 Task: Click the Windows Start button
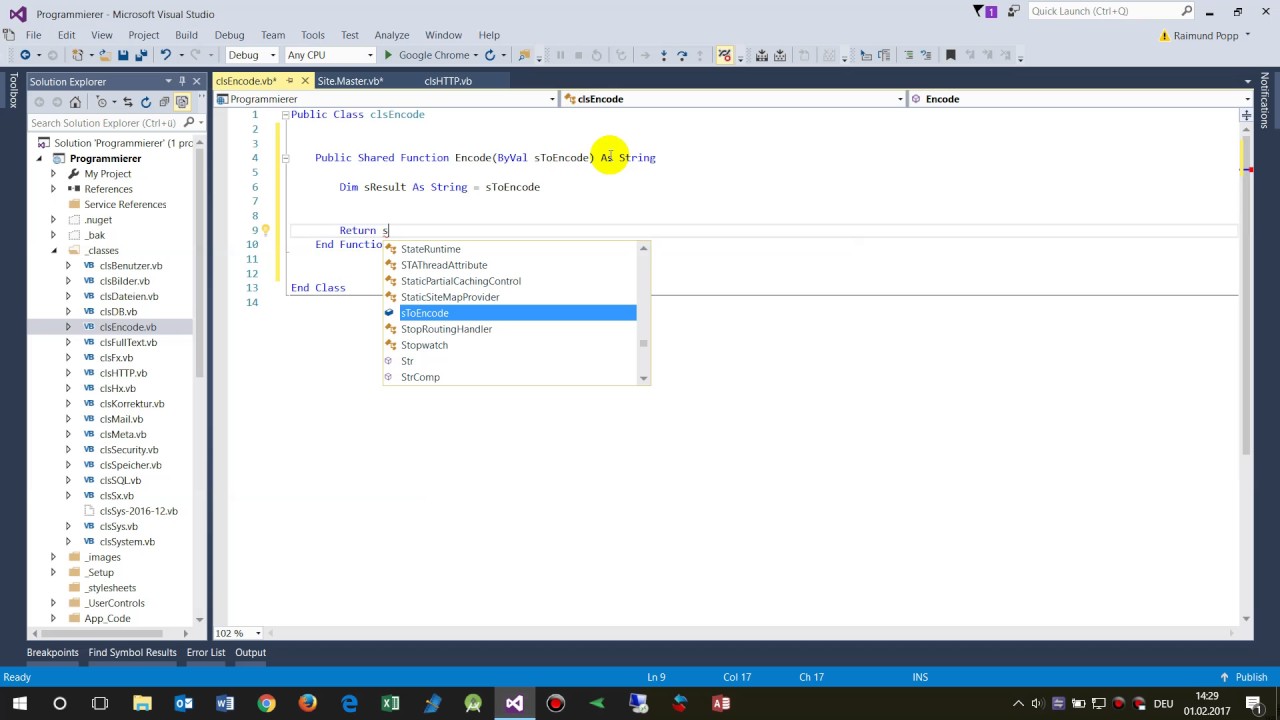pyautogui.click(x=19, y=704)
